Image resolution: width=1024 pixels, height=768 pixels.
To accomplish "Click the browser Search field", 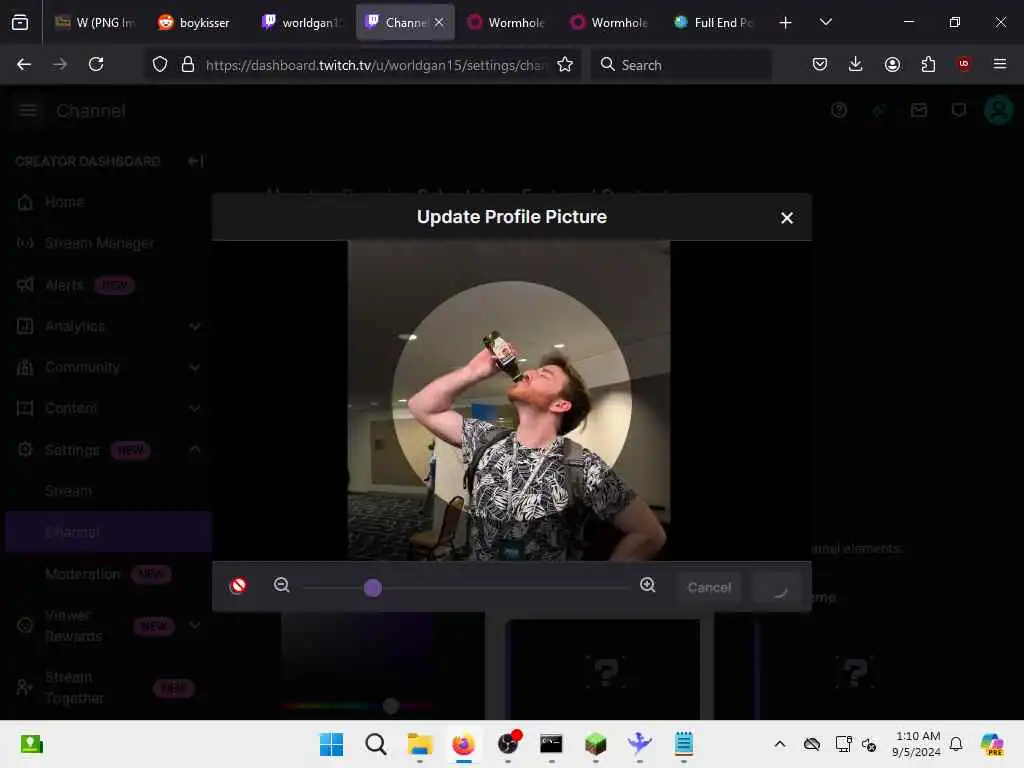I will pyautogui.click(x=681, y=65).
